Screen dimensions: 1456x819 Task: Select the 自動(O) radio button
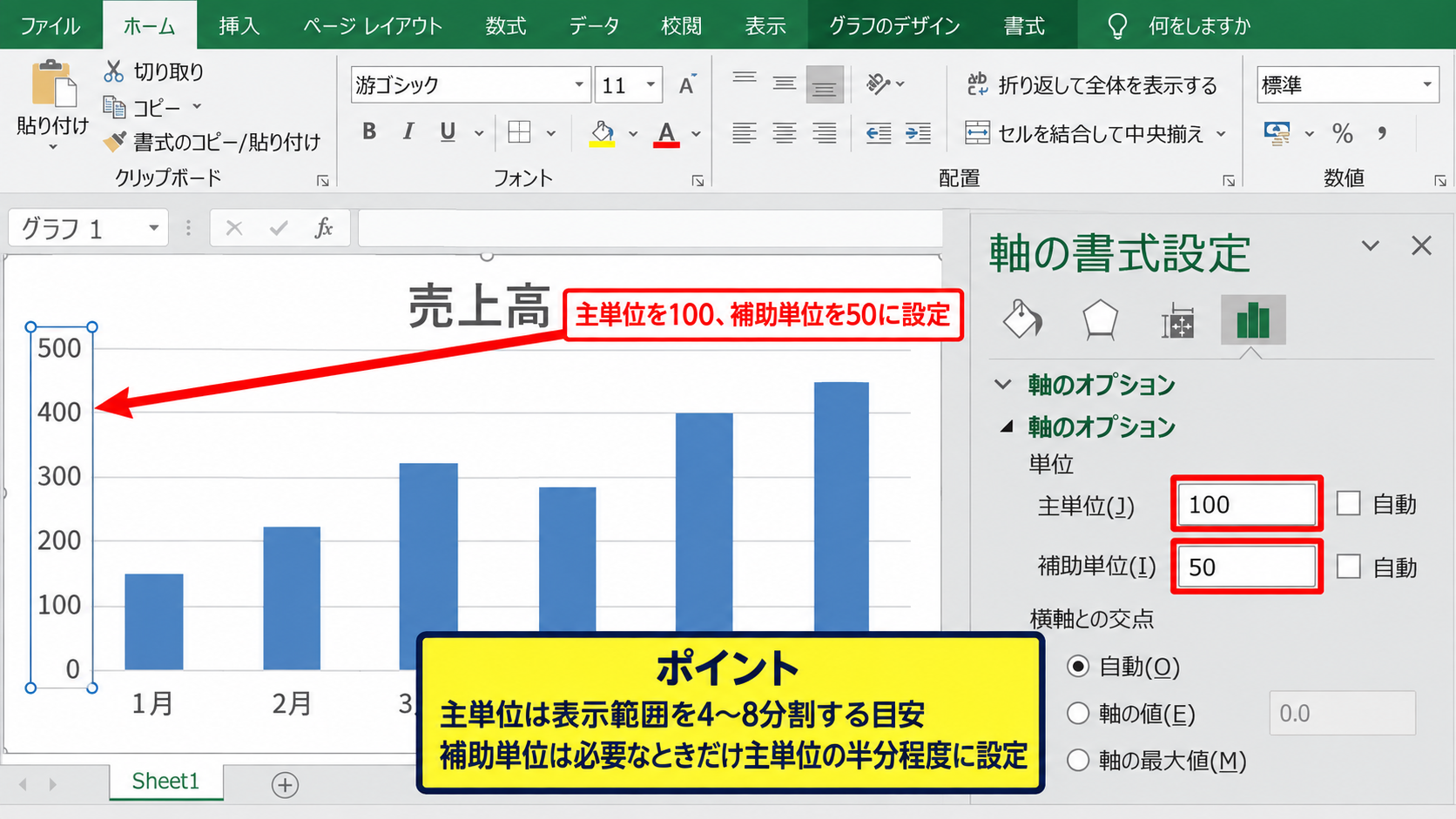tap(1078, 667)
